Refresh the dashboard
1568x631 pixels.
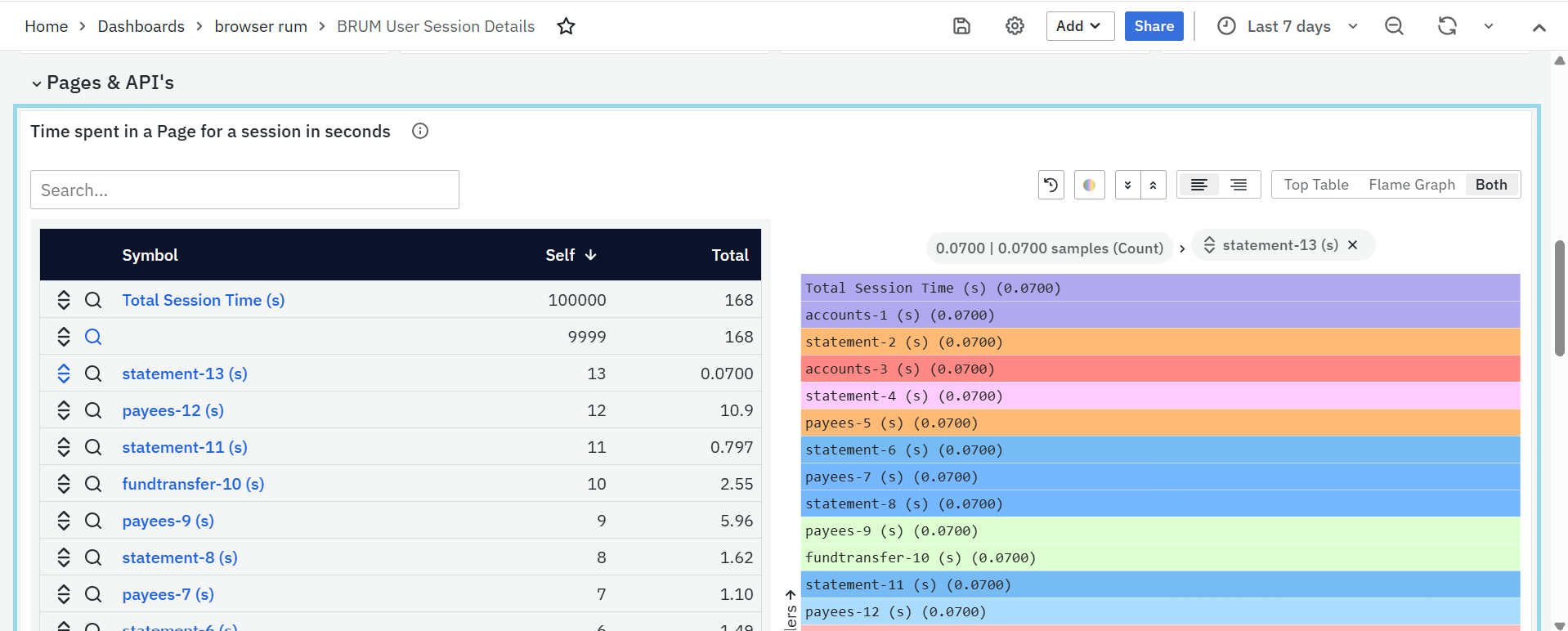(x=1447, y=26)
